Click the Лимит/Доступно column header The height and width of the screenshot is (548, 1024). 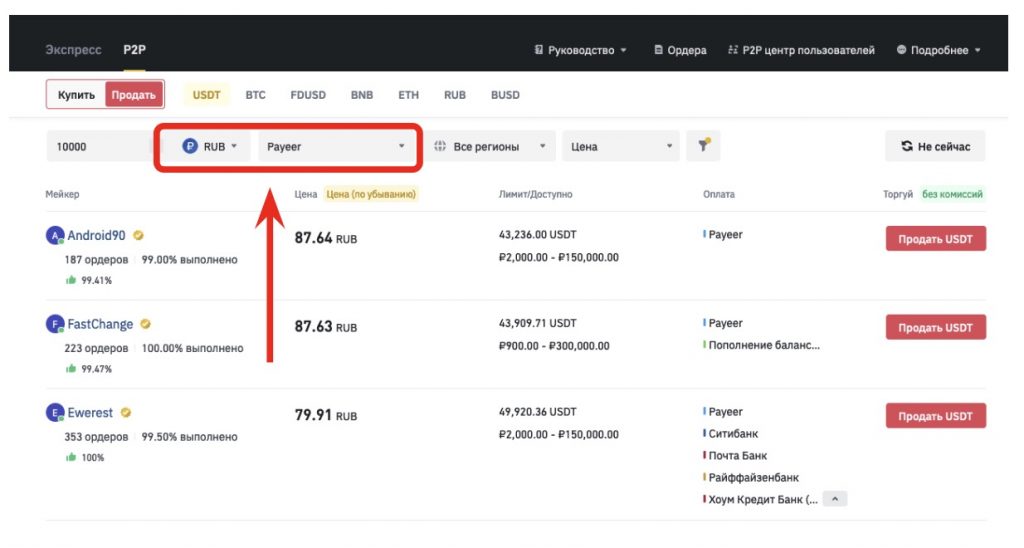click(536, 194)
